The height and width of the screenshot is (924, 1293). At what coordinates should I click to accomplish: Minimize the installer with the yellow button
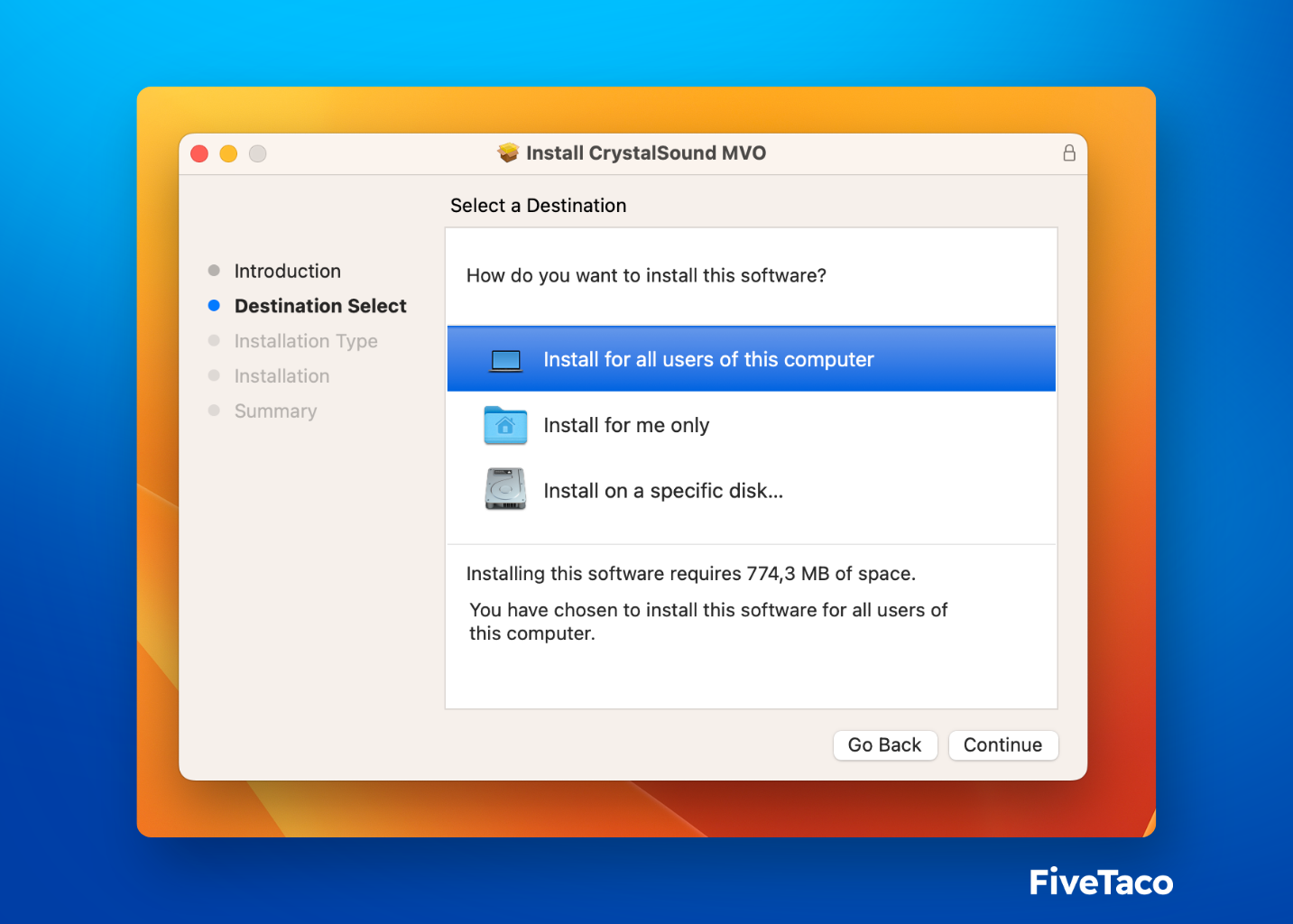(x=228, y=153)
